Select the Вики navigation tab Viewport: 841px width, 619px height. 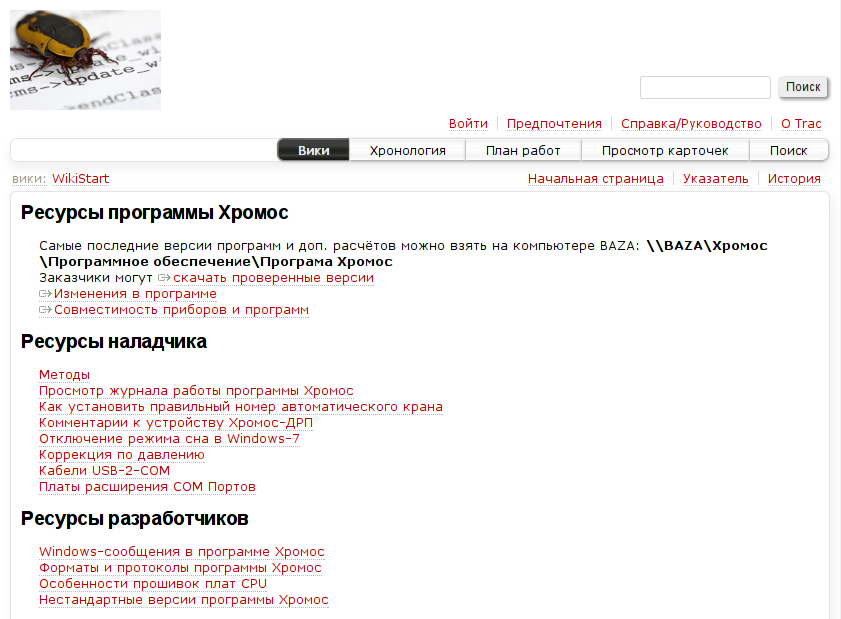(x=313, y=151)
